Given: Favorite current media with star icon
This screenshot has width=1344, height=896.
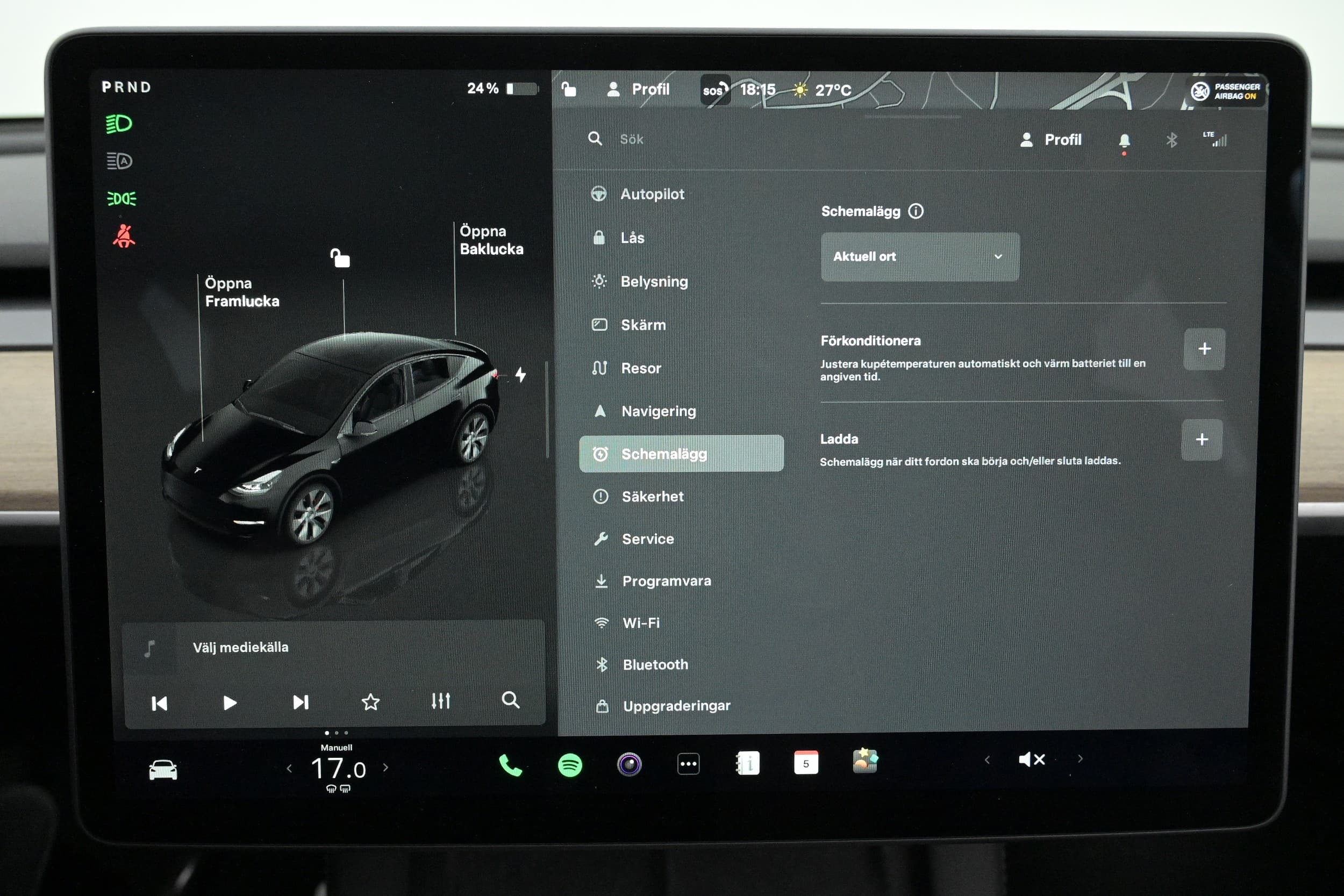Looking at the screenshot, I should [370, 702].
